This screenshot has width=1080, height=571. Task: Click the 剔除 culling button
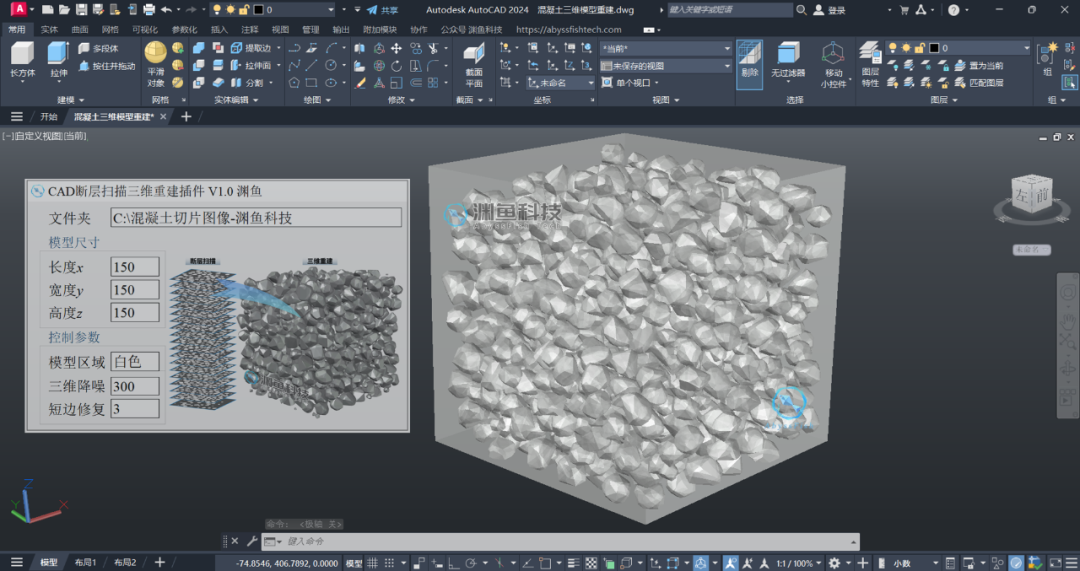(749, 63)
